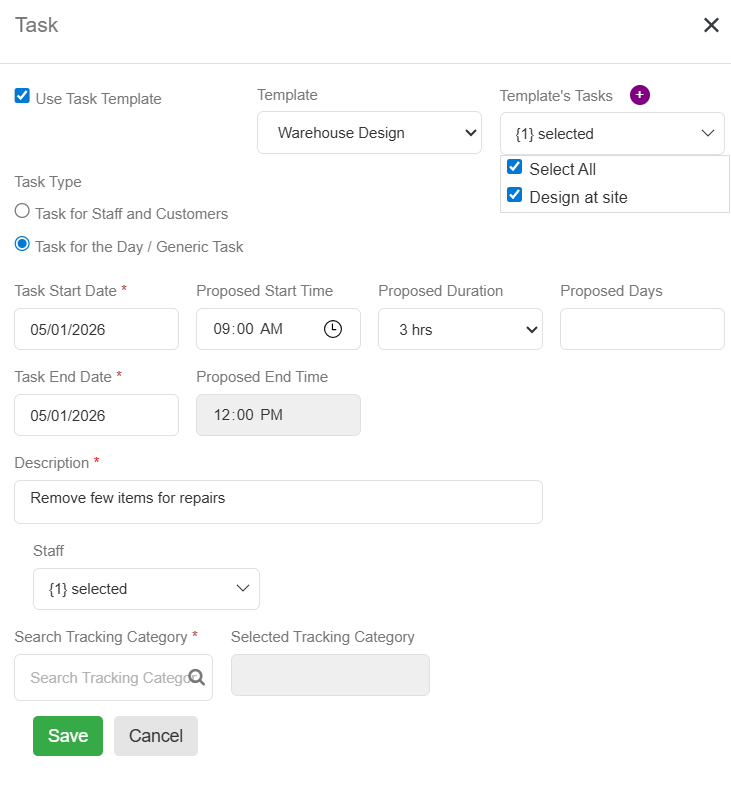Screen dimensions: 731x790
Task: Click the Selected Tracking Category field
Action: (330, 675)
